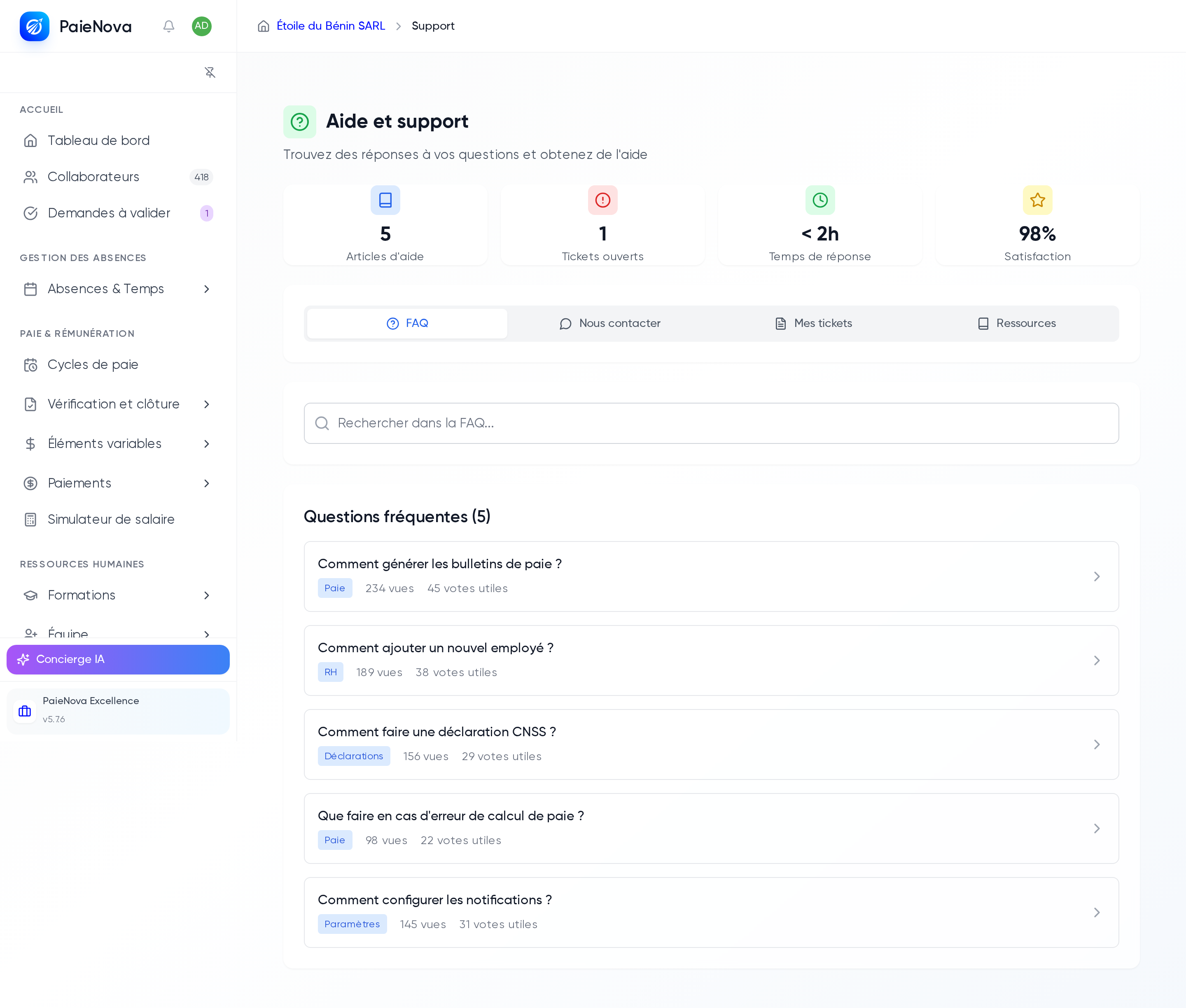The width and height of the screenshot is (1186, 1008).
Task: Click the Concierge IA sparkle icon
Action: tap(23, 659)
